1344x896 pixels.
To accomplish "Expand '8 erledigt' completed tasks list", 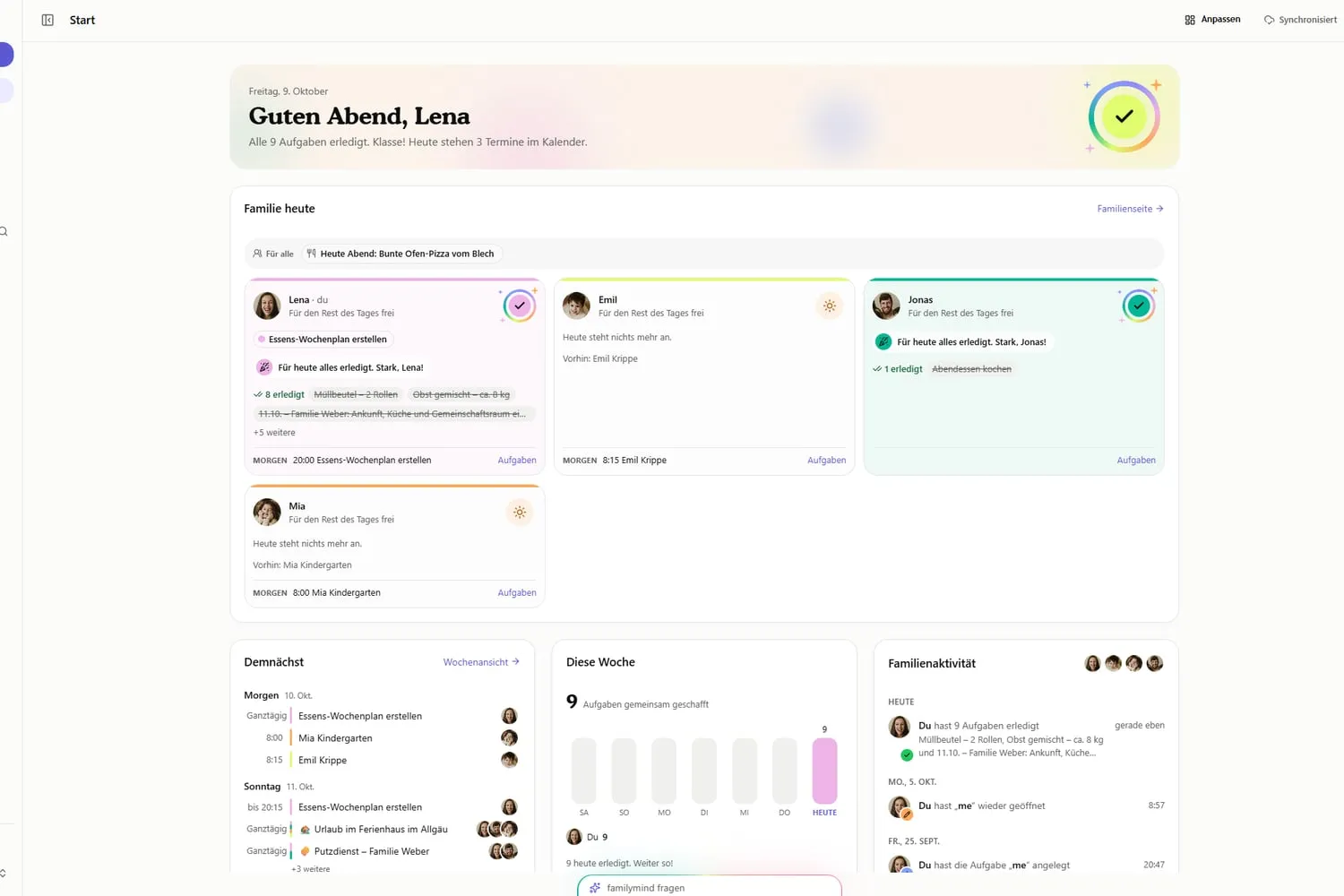I will (x=280, y=394).
